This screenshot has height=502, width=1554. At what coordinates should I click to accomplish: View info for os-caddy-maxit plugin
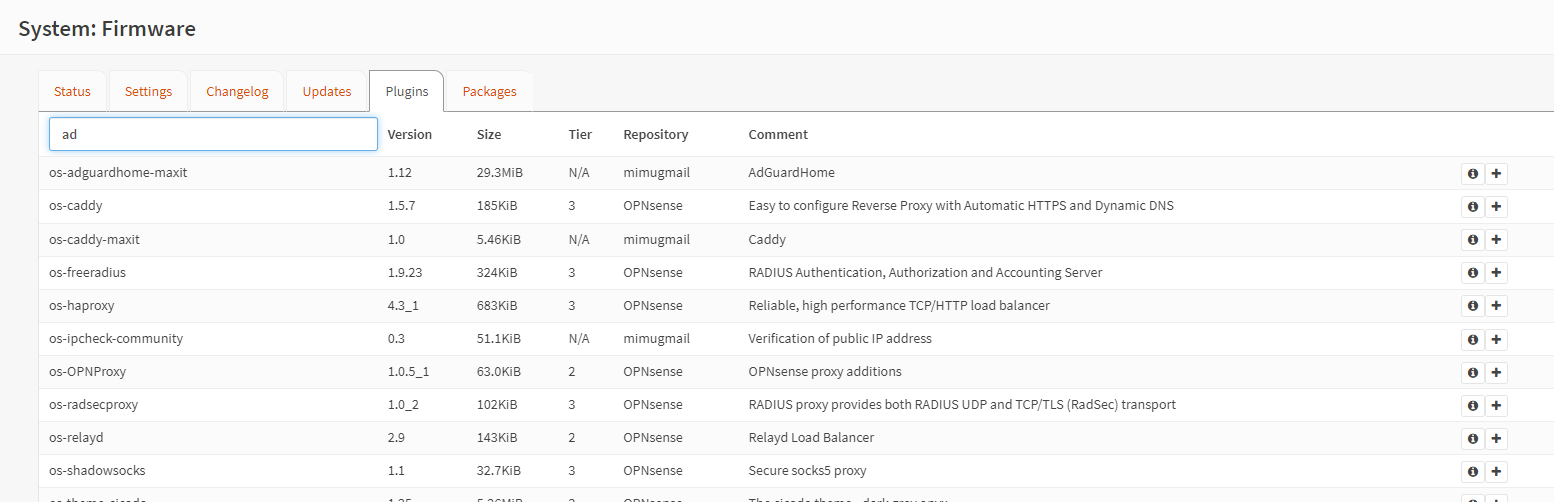tap(1472, 240)
